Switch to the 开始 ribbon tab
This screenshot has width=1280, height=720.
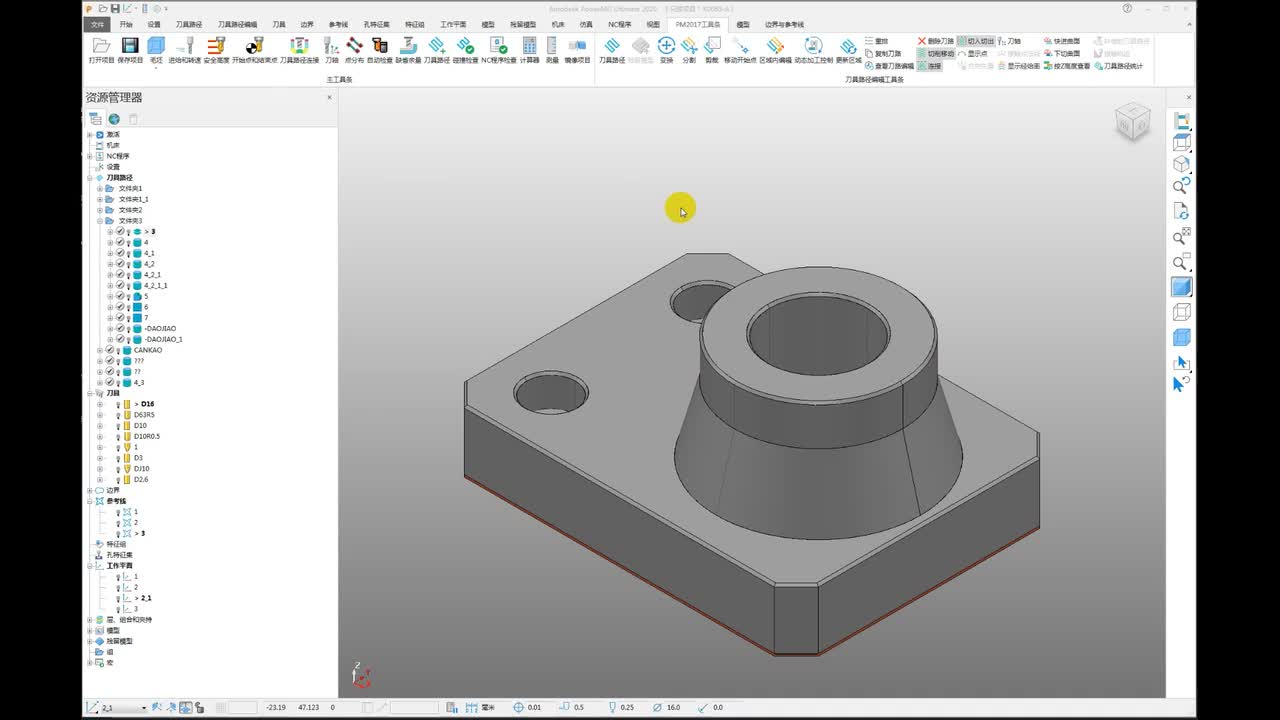pos(126,24)
